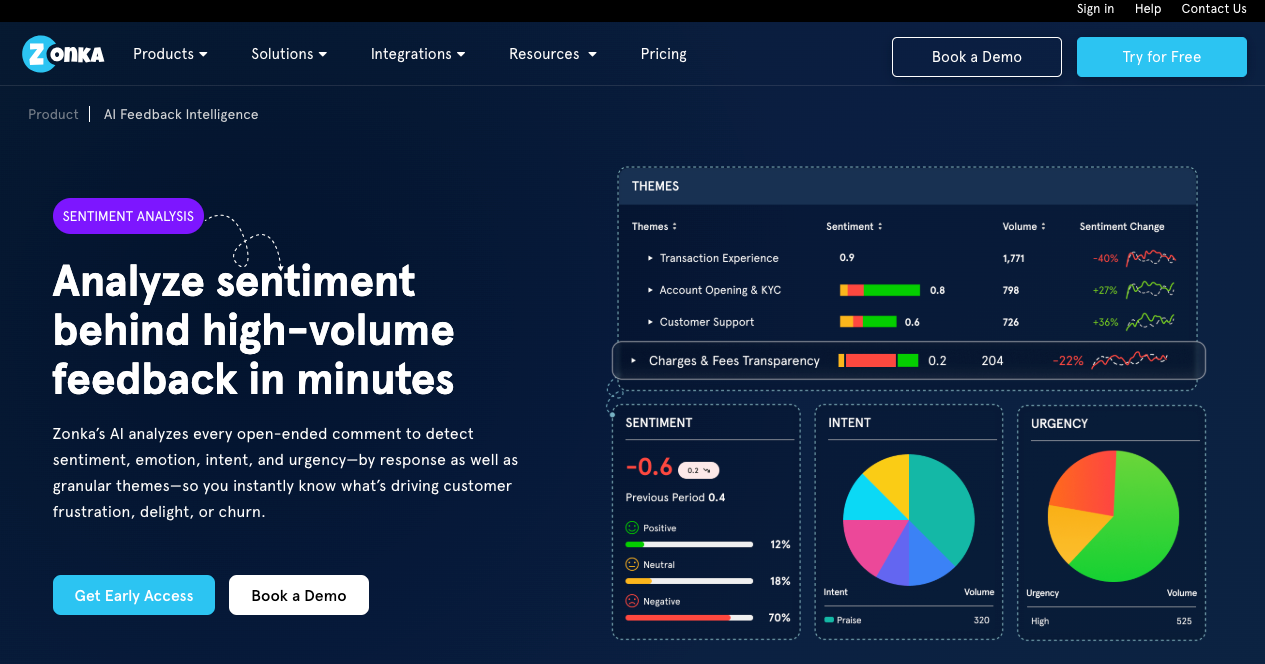Viewport: 1265px width, 664px height.
Task: Click the Account Opening & KYC sparkline
Action: coord(1151,290)
